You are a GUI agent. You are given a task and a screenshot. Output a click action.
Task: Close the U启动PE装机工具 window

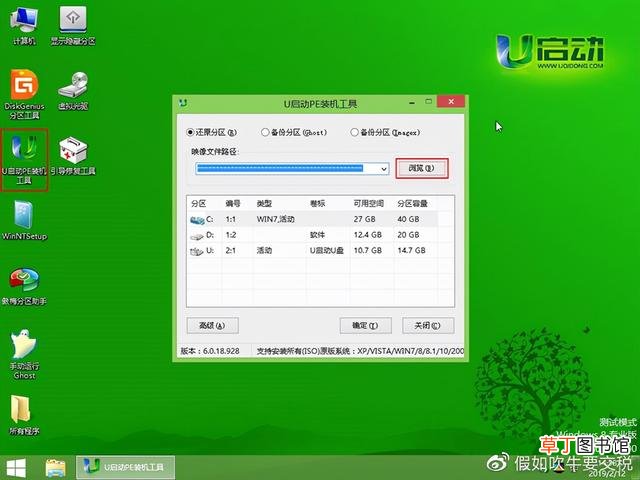pyautogui.click(x=451, y=102)
